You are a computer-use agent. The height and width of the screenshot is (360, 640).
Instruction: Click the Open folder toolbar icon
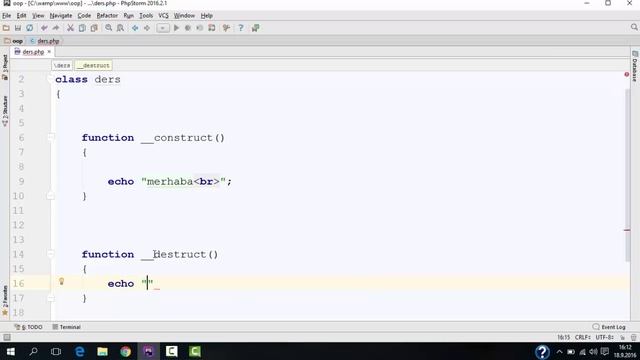tap(6, 28)
